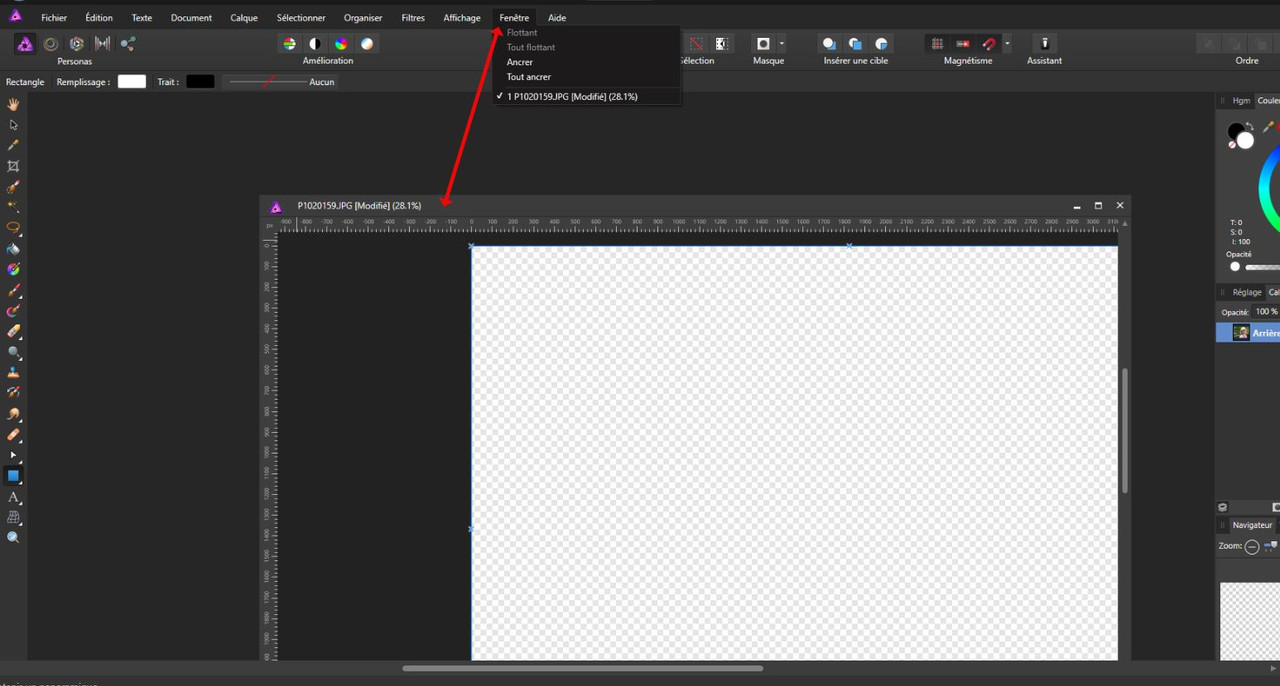Select the Flood Fill bucket tool
This screenshot has width=1280, height=686.
[14, 249]
